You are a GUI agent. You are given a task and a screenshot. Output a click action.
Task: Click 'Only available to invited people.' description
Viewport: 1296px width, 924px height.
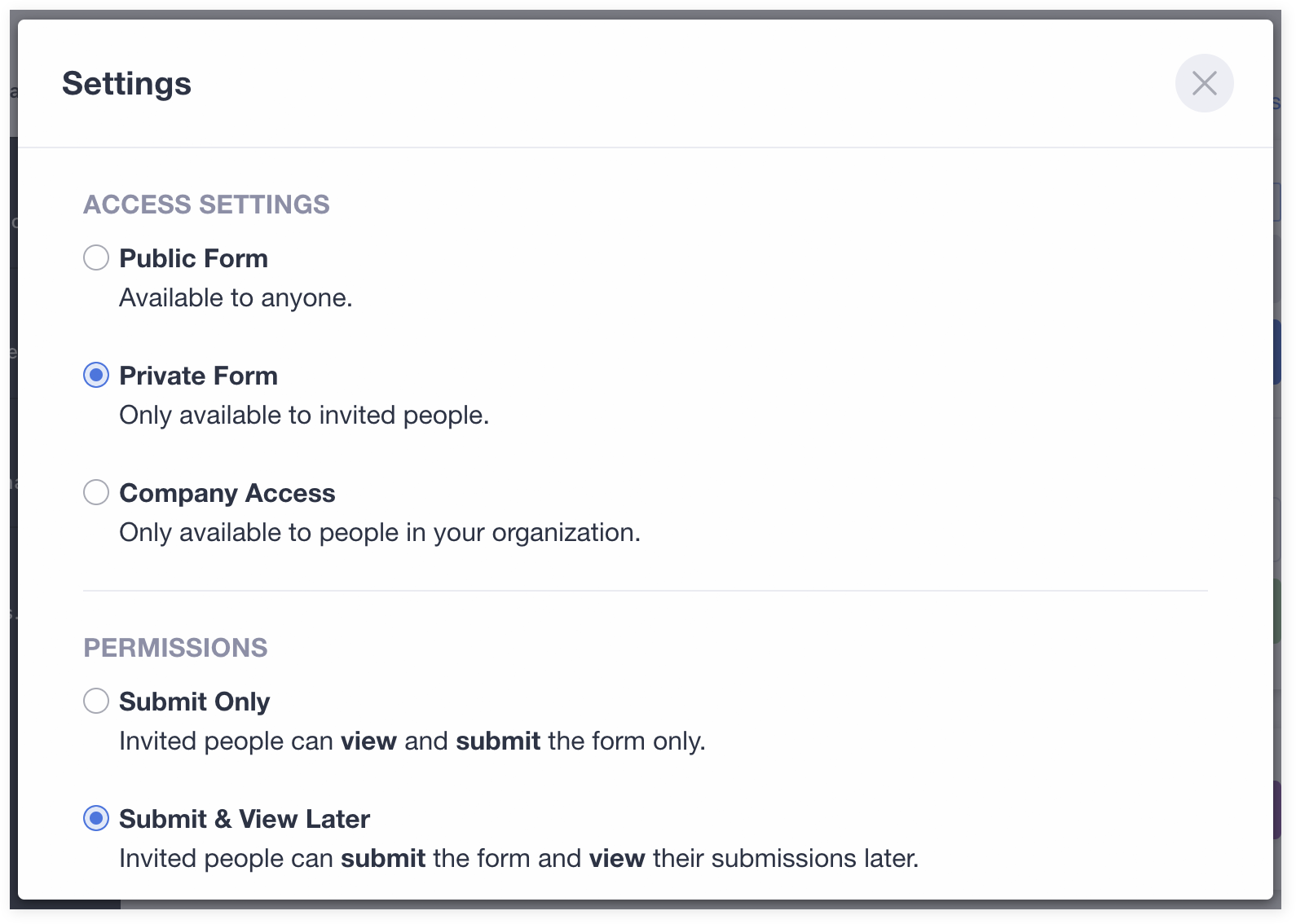coord(304,416)
